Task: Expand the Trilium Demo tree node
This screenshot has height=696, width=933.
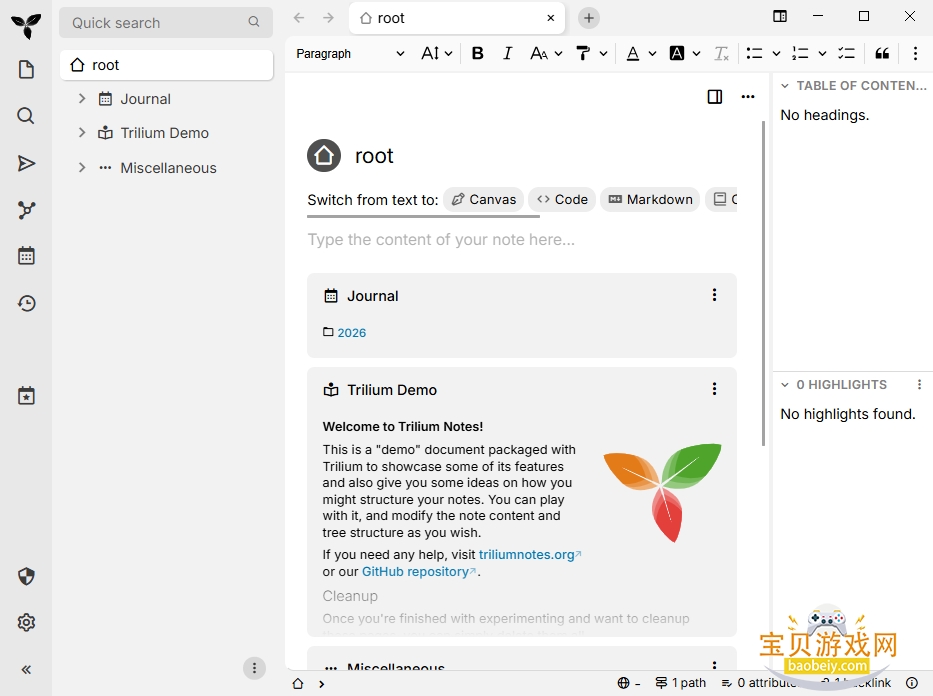Action: [x=82, y=133]
